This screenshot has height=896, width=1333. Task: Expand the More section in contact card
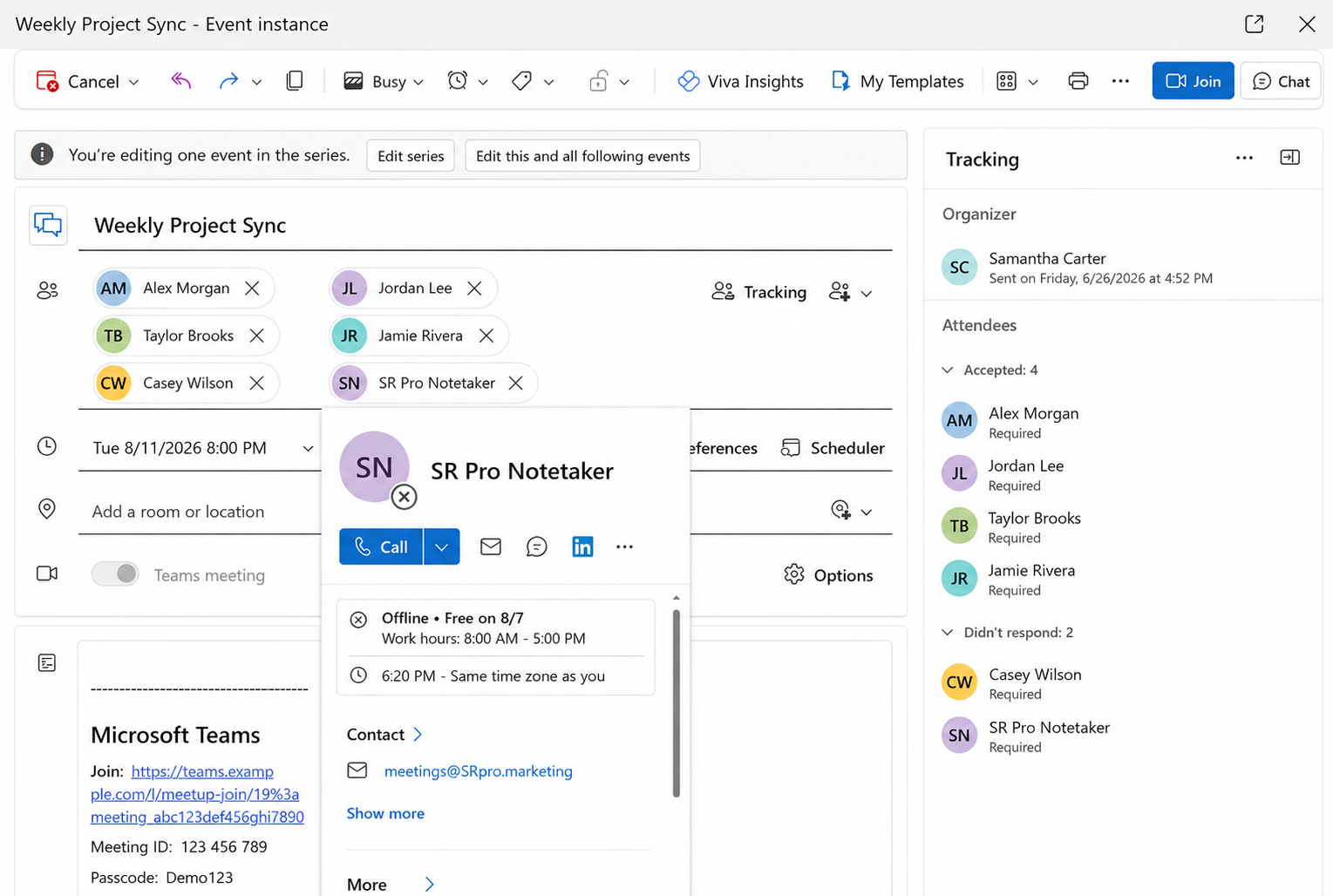point(429,885)
